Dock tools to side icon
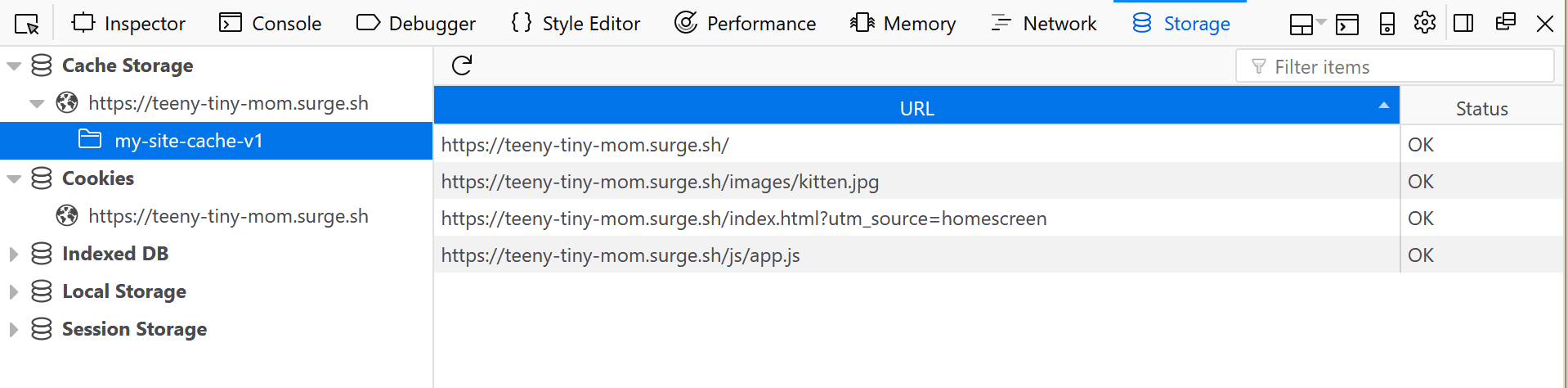 tap(1464, 23)
